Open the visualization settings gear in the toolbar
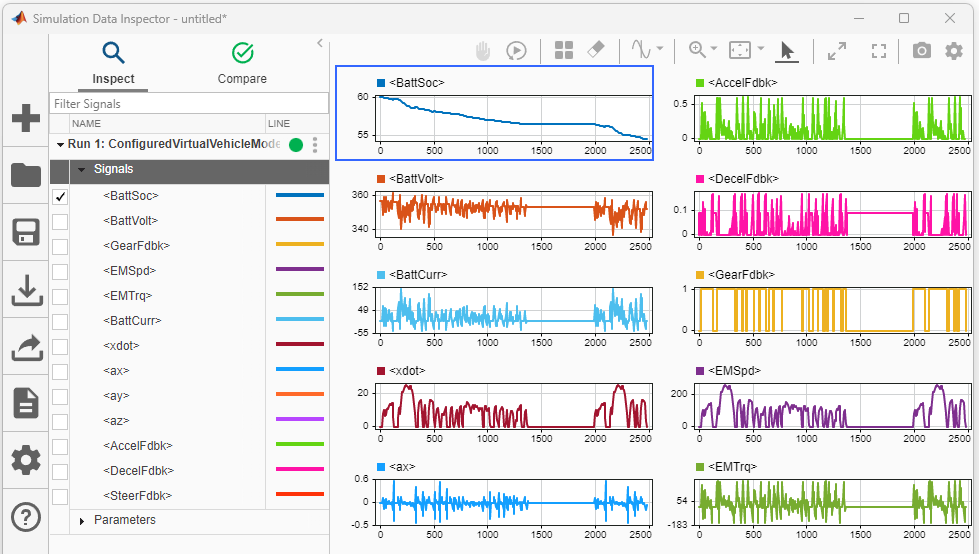Screen dimensions: 979x554 click(954, 51)
